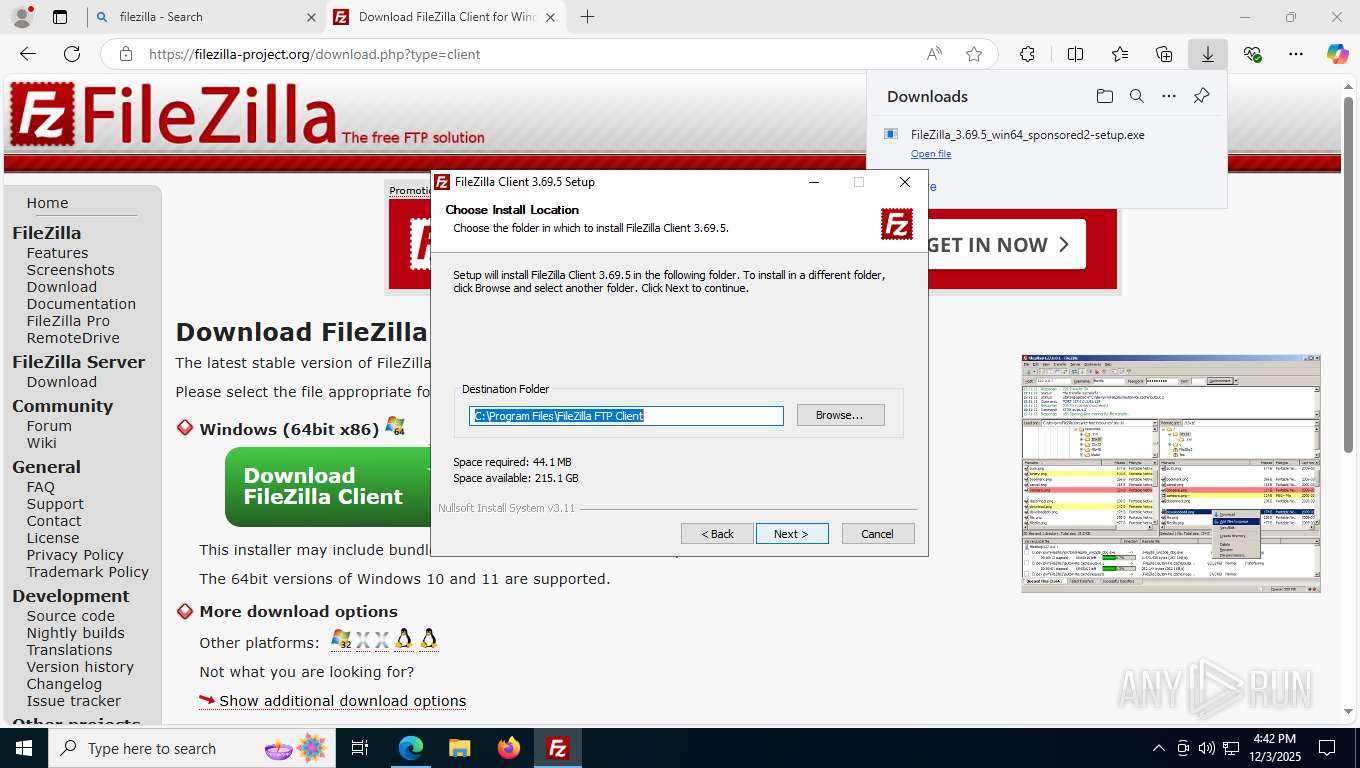Toggle the Downloads toolbar button

1208,54
